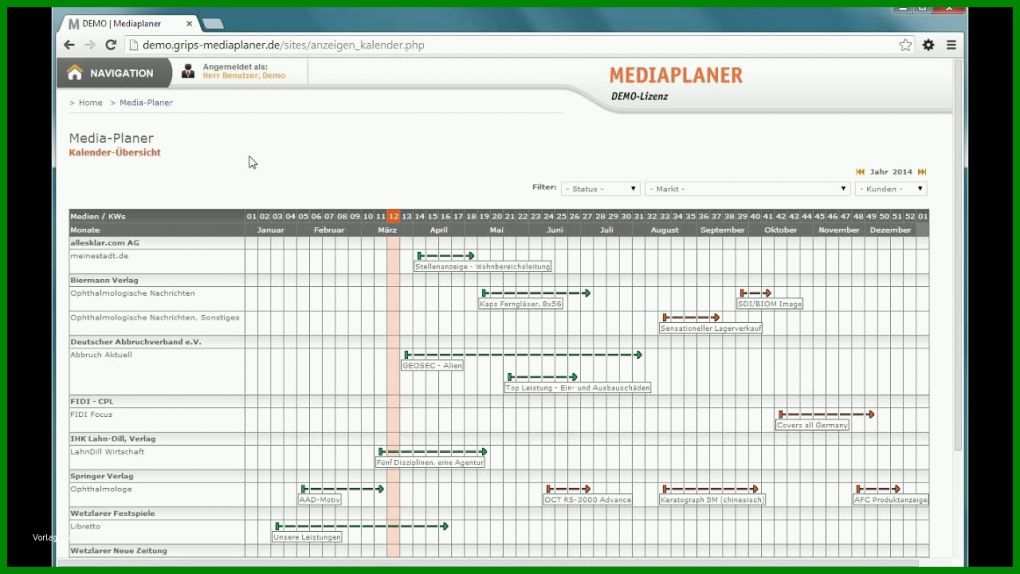Click the browser back arrow
Screen dimensions: 1020x574
pos(69,45)
